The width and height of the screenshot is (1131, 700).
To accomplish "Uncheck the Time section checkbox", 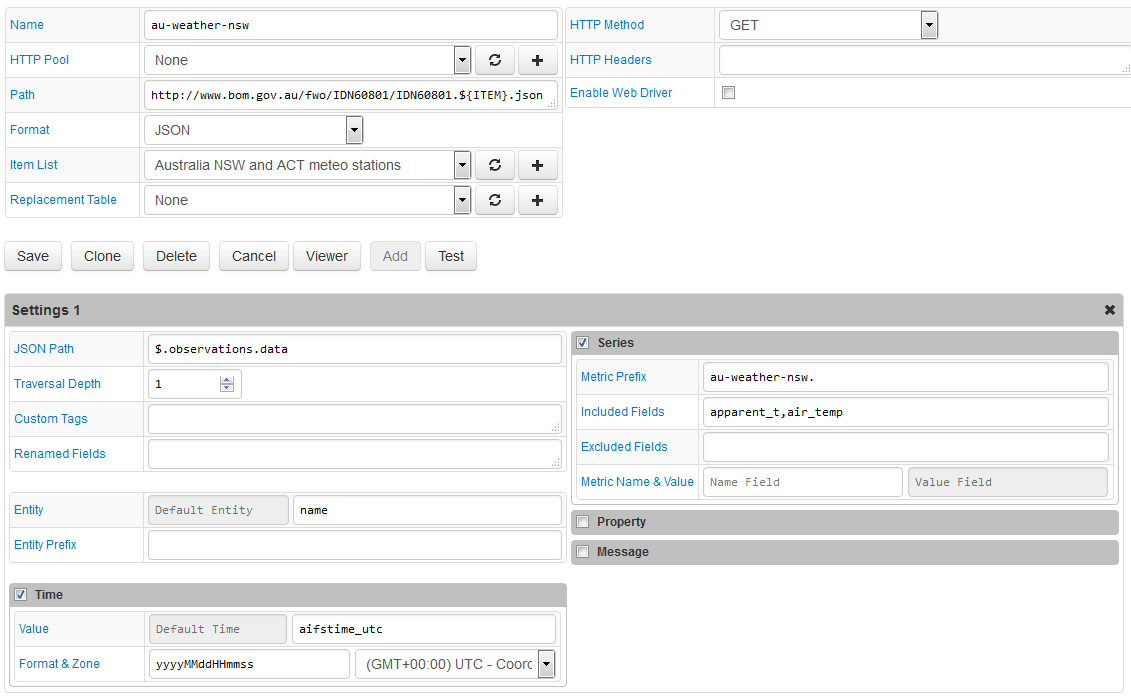I will click(x=21, y=595).
